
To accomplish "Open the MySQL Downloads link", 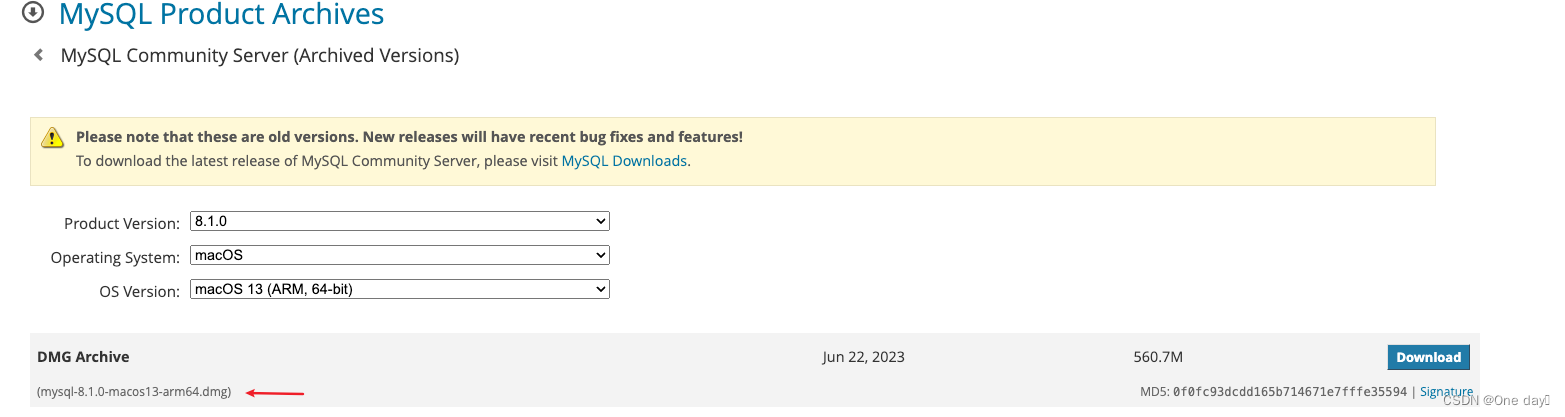I will tap(624, 160).
